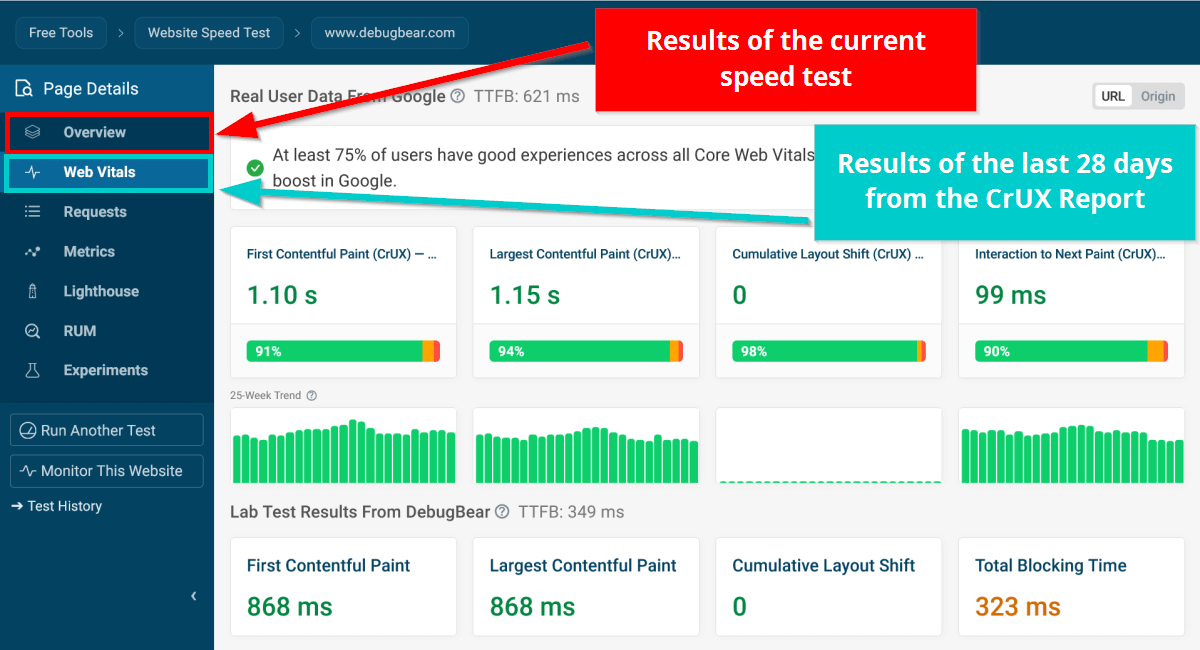This screenshot has height=650, width=1200.
Task: Open the Requests section
Action: click(x=107, y=212)
